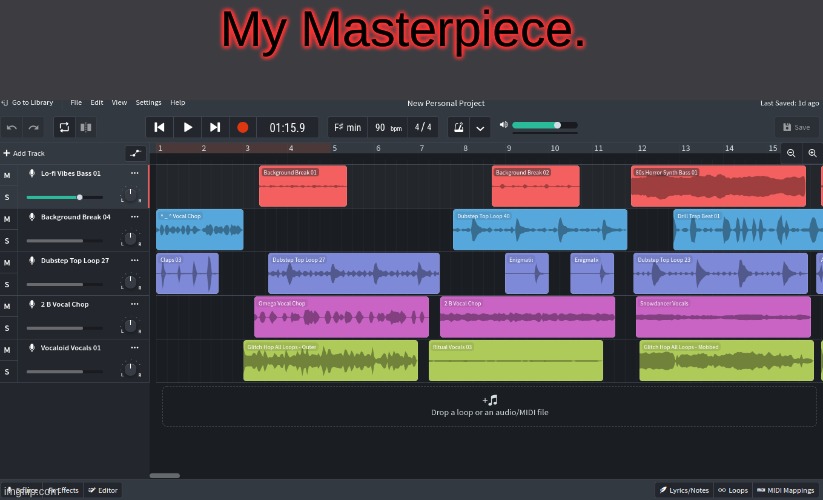Viewport: 823px width, 500px height.
Task: Toggle the metronome on or off
Action: point(457,127)
